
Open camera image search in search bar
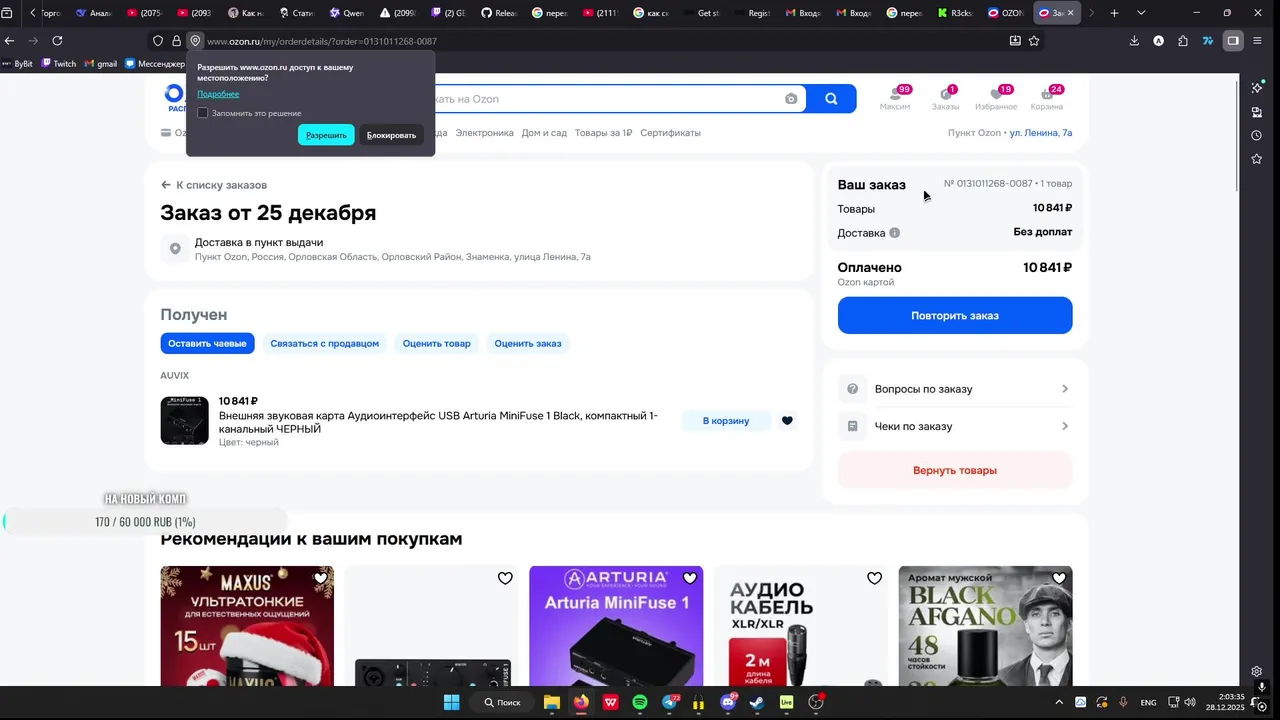tap(791, 99)
